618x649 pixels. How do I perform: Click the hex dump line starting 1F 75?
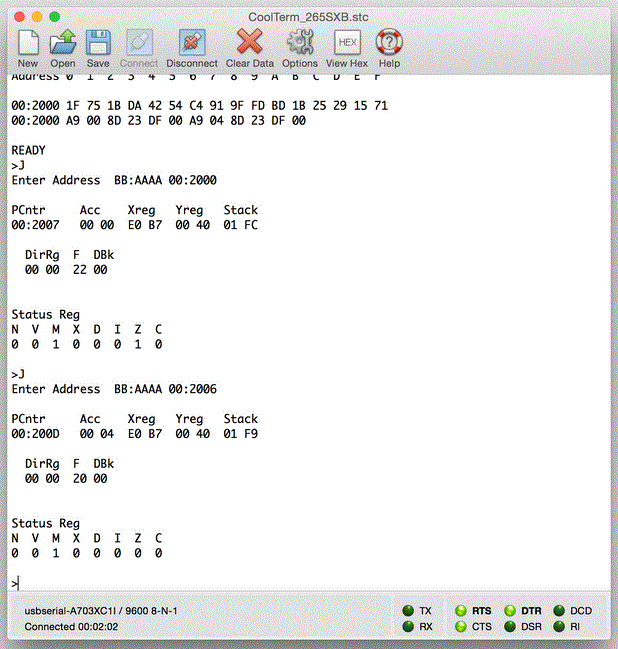pyautogui.click(x=200, y=106)
